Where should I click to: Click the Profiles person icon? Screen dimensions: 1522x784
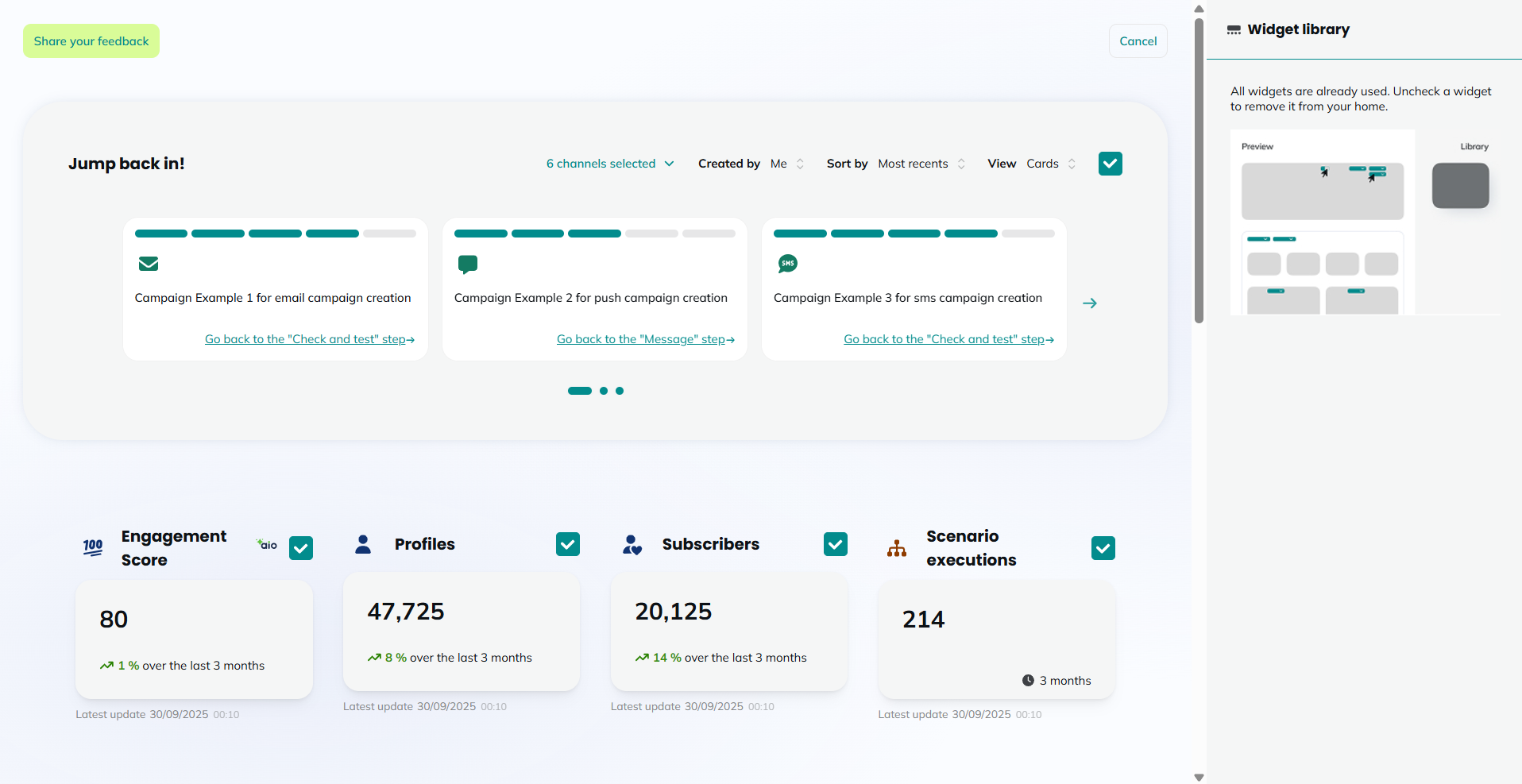[363, 544]
